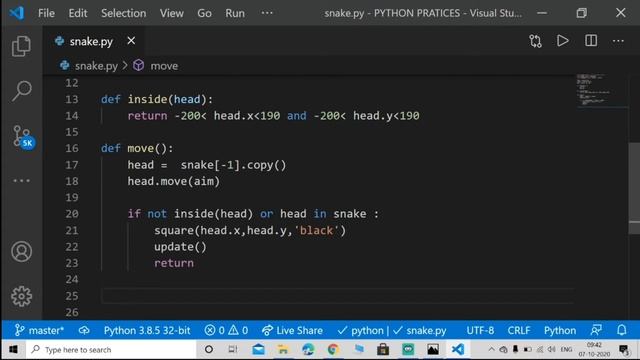Screen dimensions: 640x360
Task: Show additional views ellipsis in activity bar
Action: click(x=21, y=180)
